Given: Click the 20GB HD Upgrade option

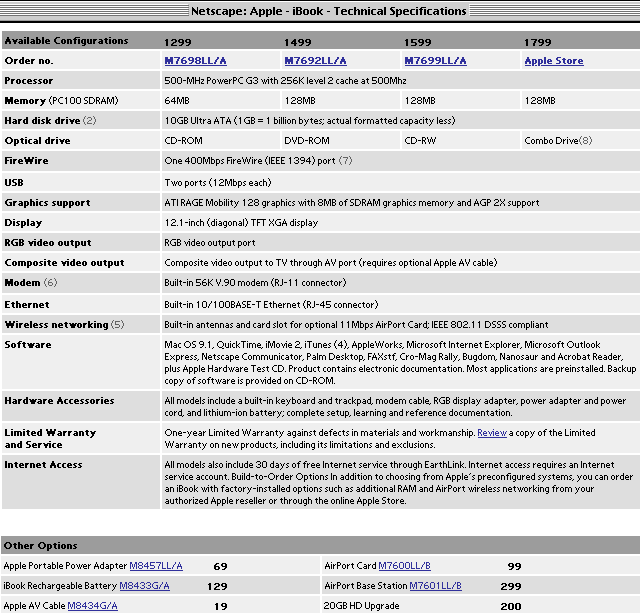Looking at the screenshot, I should 361,606.
